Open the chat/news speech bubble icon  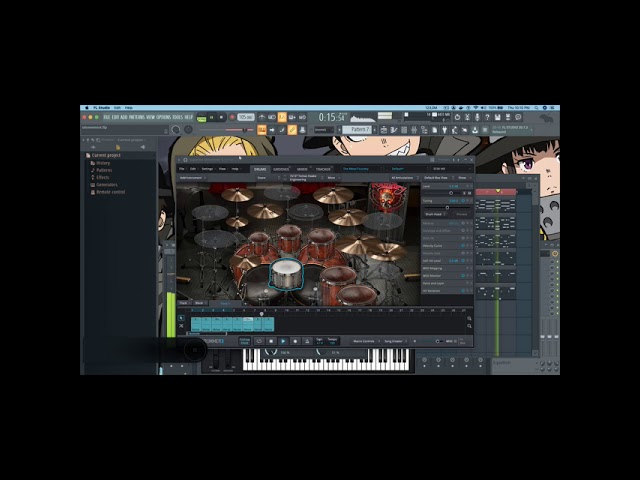(518, 117)
